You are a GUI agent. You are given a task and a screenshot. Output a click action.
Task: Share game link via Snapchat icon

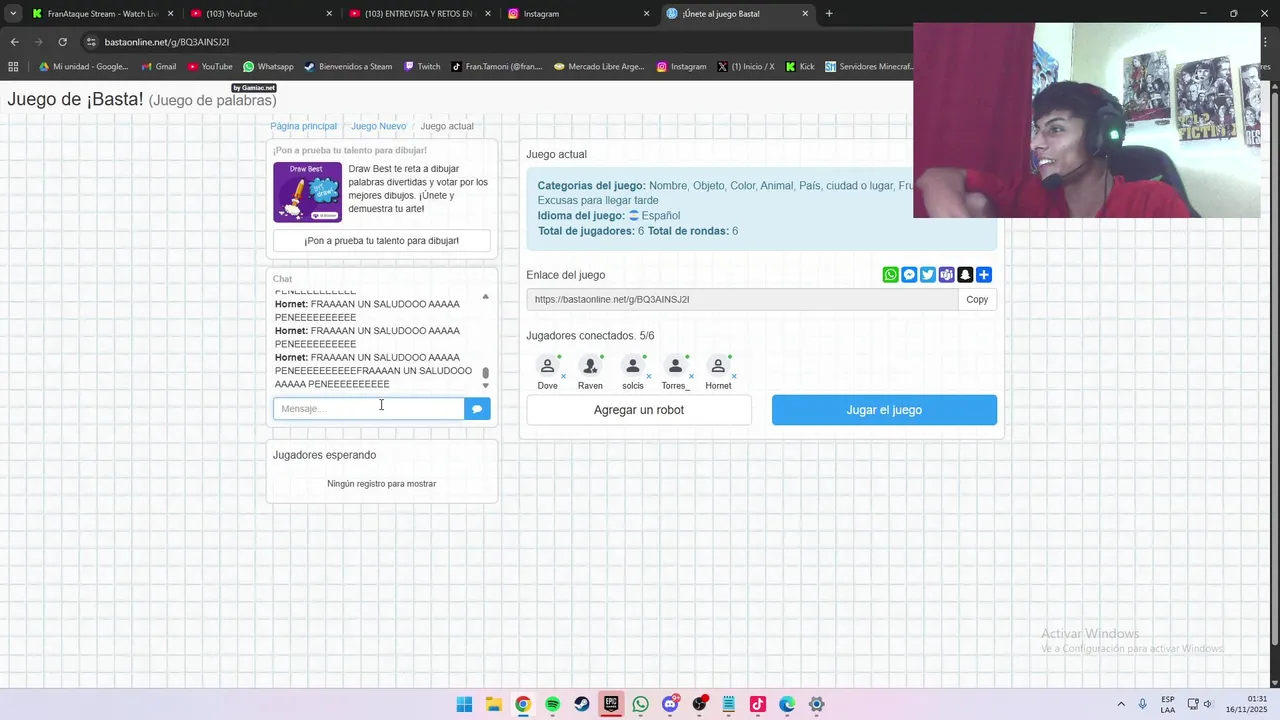[x=965, y=275]
